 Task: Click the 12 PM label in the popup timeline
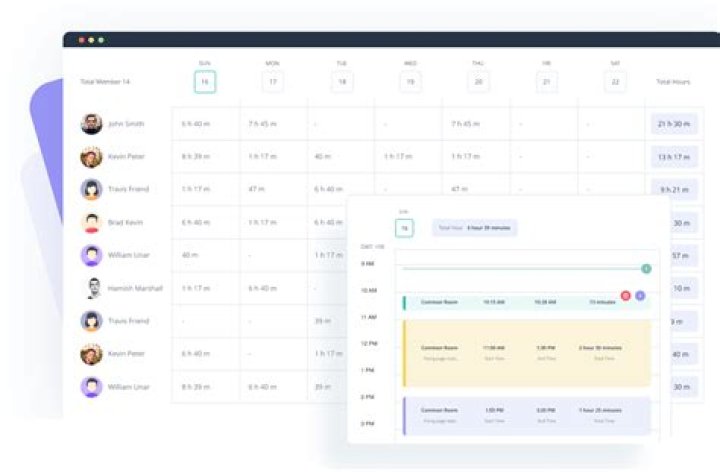click(x=369, y=343)
